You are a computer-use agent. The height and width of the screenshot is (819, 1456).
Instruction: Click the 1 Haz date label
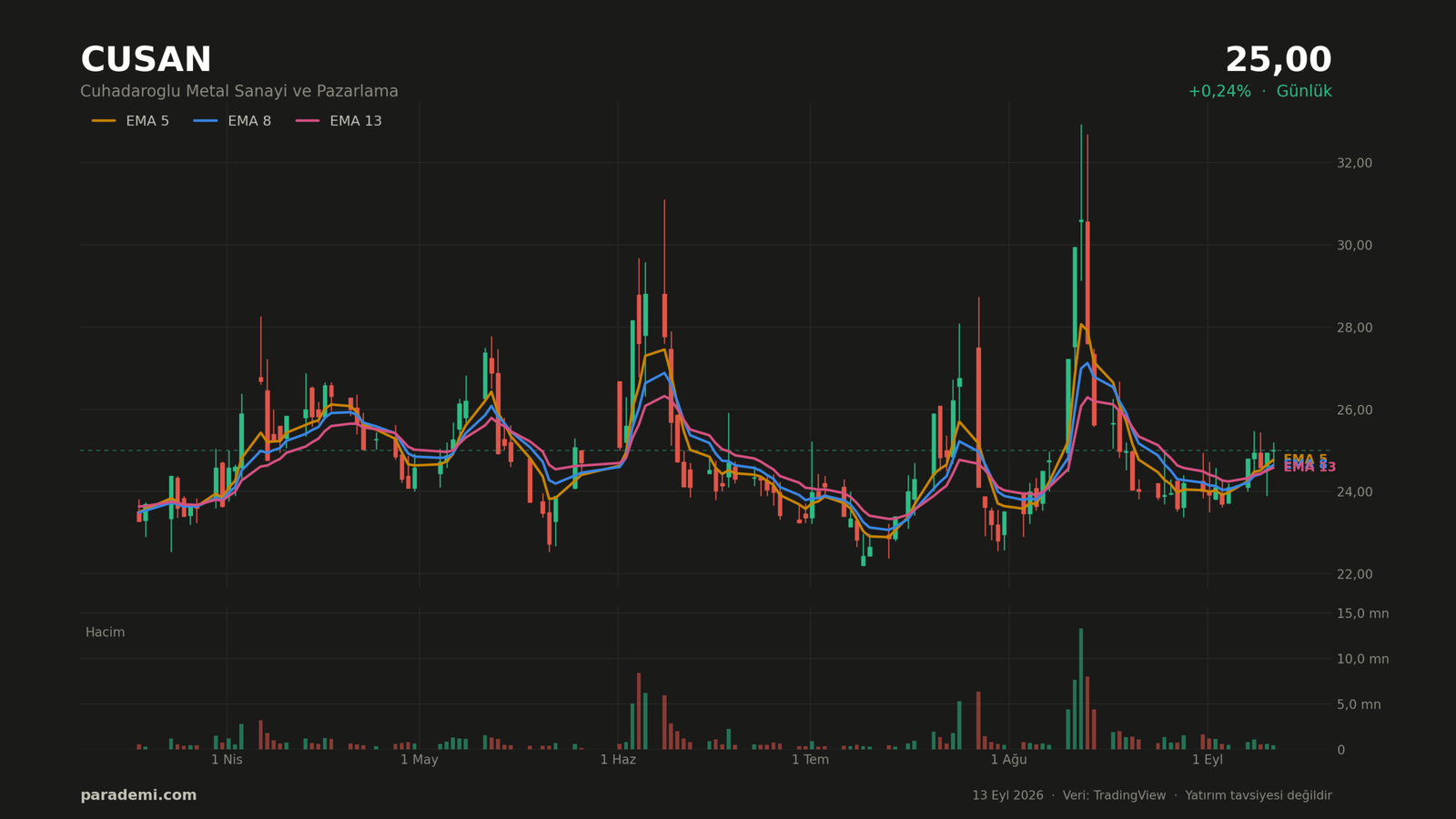click(618, 760)
